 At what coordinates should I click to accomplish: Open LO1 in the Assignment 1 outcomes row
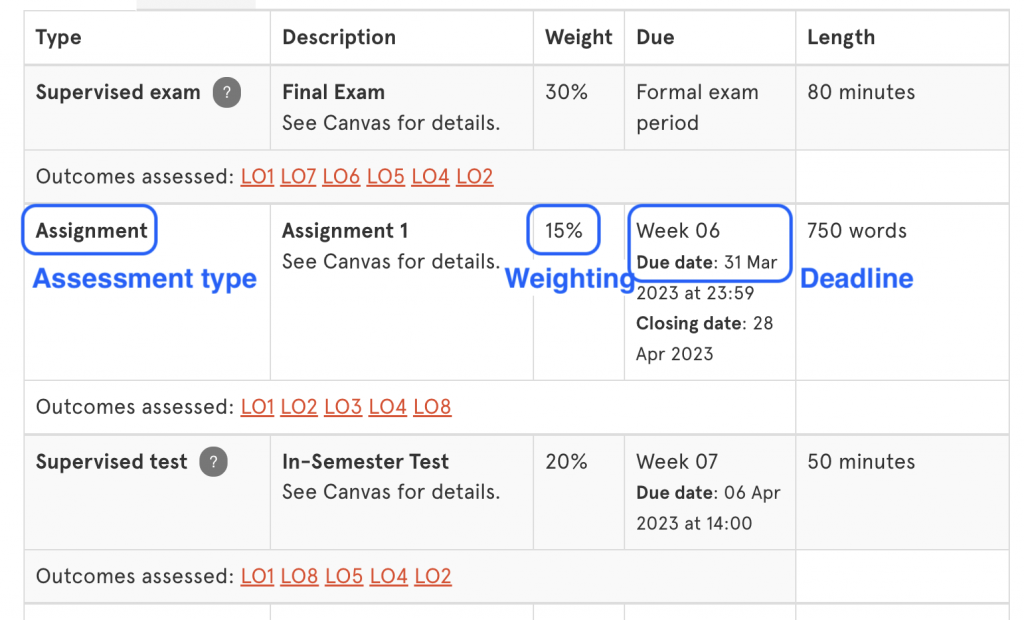click(257, 407)
